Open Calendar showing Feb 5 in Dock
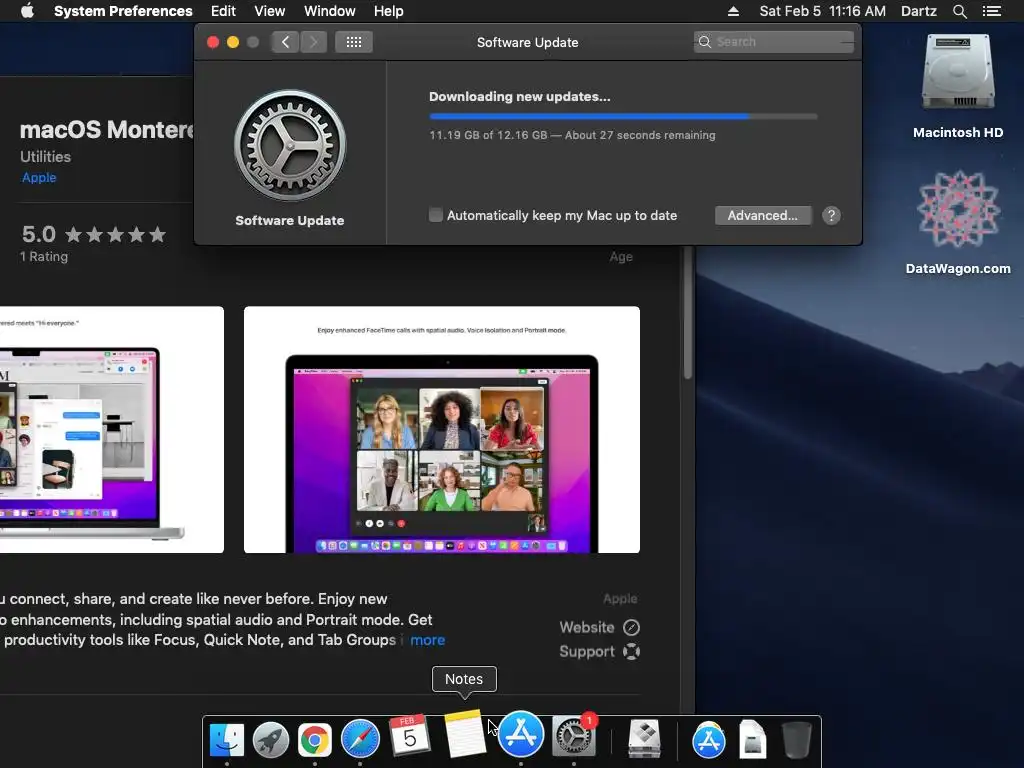 click(409, 735)
